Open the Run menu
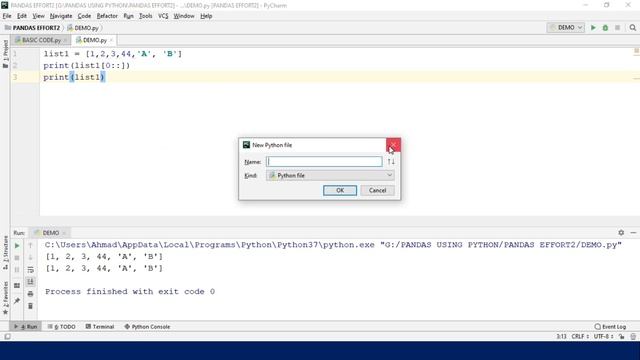 click(x=128, y=16)
